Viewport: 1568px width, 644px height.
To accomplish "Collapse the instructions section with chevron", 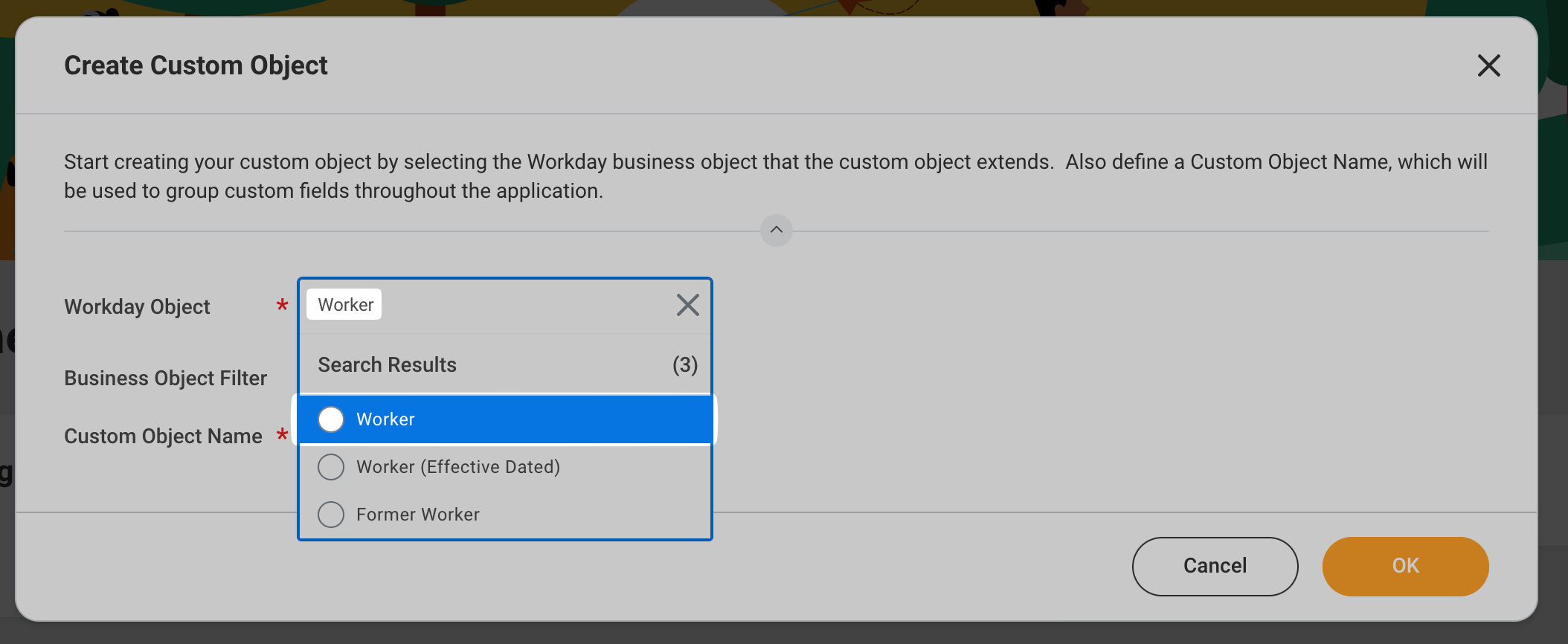I will tap(776, 231).
